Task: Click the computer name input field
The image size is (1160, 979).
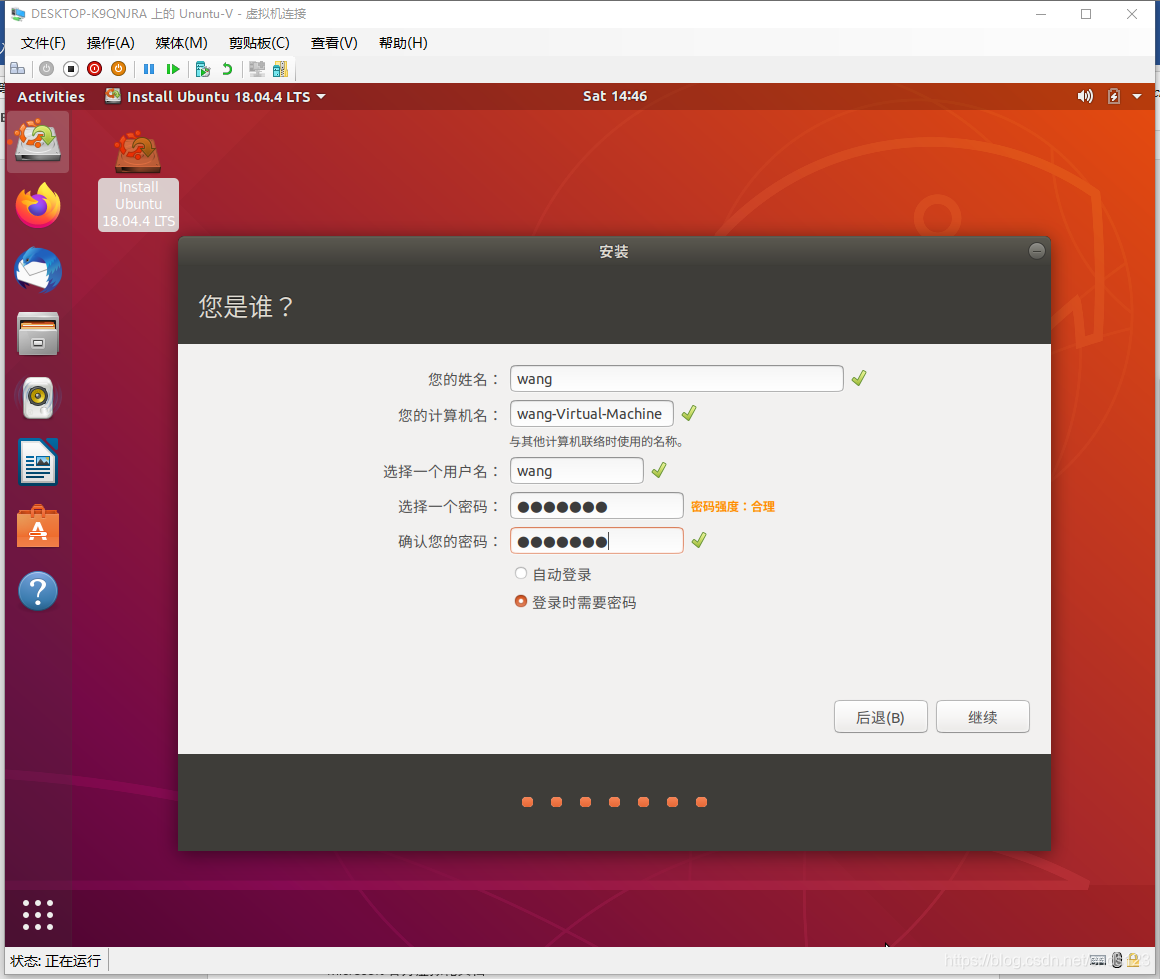Action: click(x=591, y=413)
